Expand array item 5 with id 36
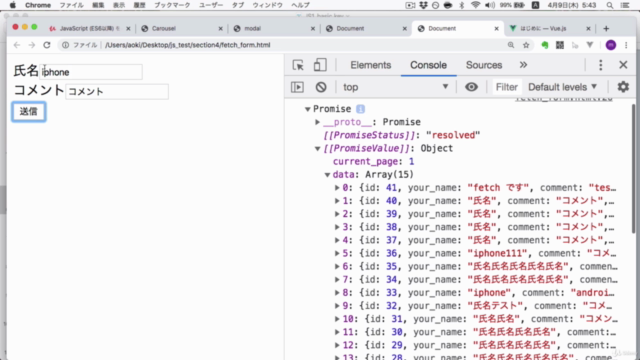640x360 pixels. point(337,253)
